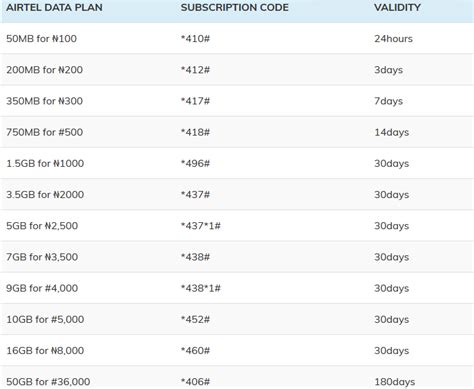The height and width of the screenshot is (389, 474).
Task: Select the *438*1# subscription code
Action: pyautogui.click(x=201, y=288)
